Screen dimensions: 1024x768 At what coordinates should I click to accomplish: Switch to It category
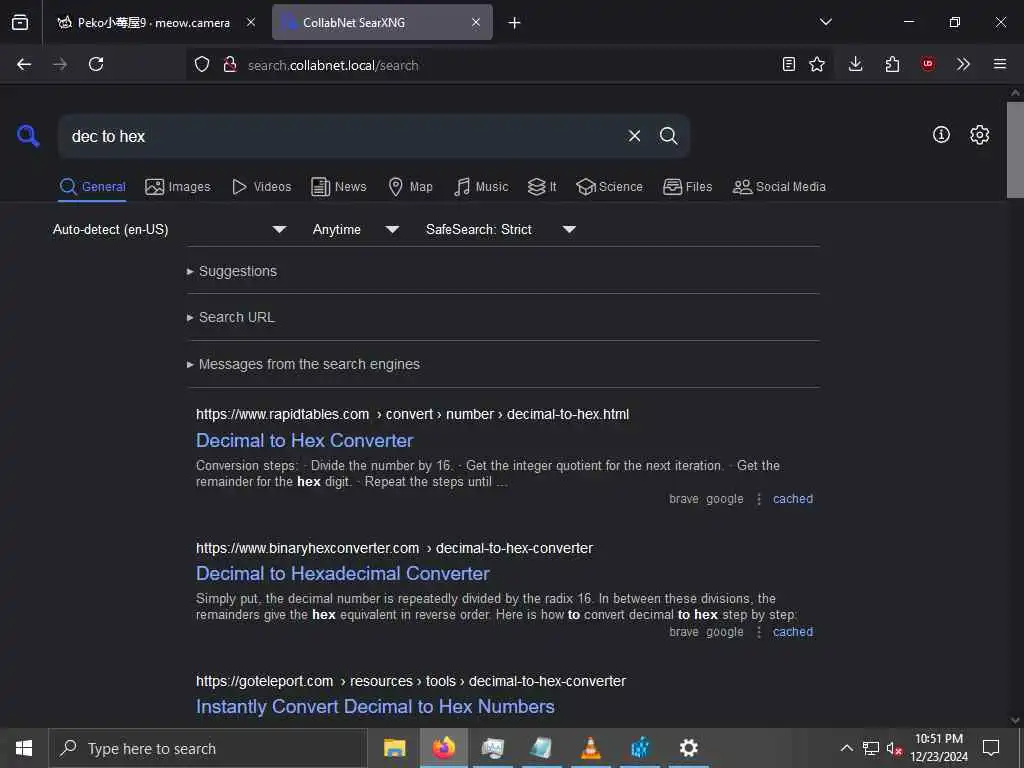[x=542, y=187]
